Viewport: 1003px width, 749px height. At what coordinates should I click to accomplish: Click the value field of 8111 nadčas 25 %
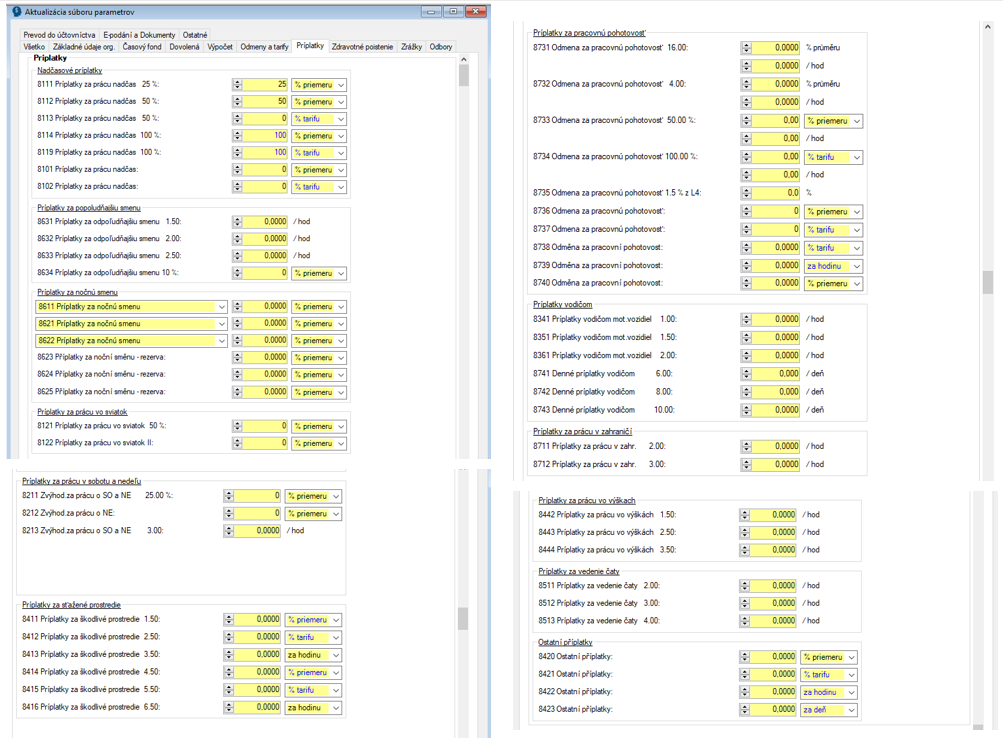point(265,84)
